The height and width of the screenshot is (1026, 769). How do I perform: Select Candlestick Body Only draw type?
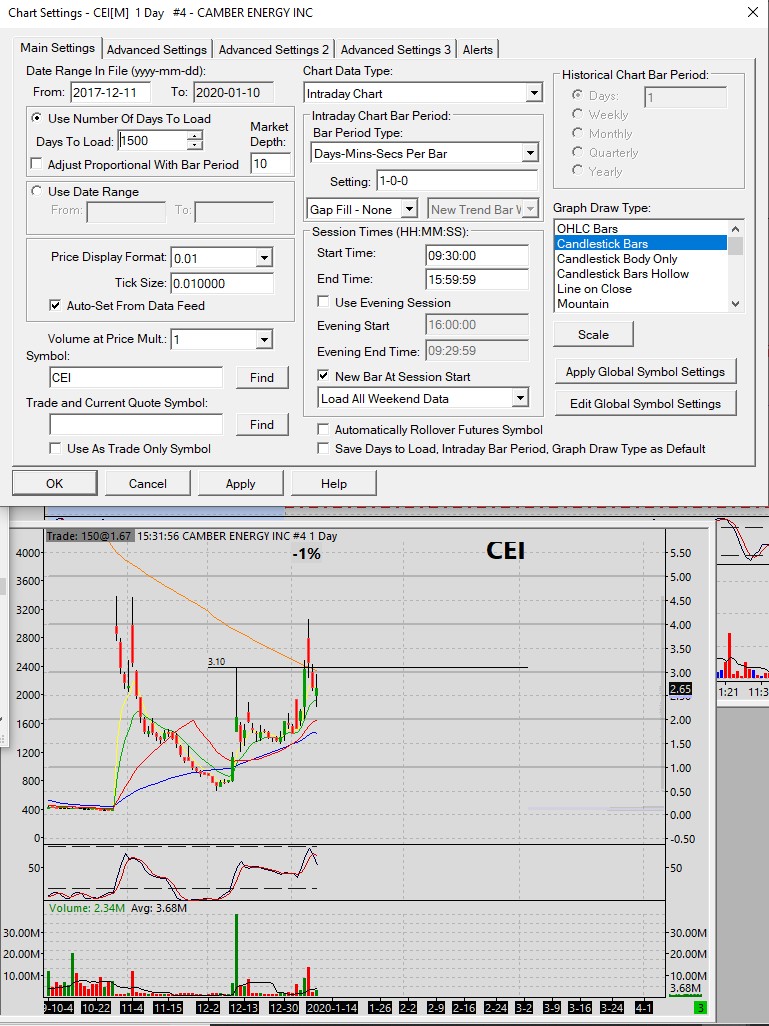(x=641, y=258)
